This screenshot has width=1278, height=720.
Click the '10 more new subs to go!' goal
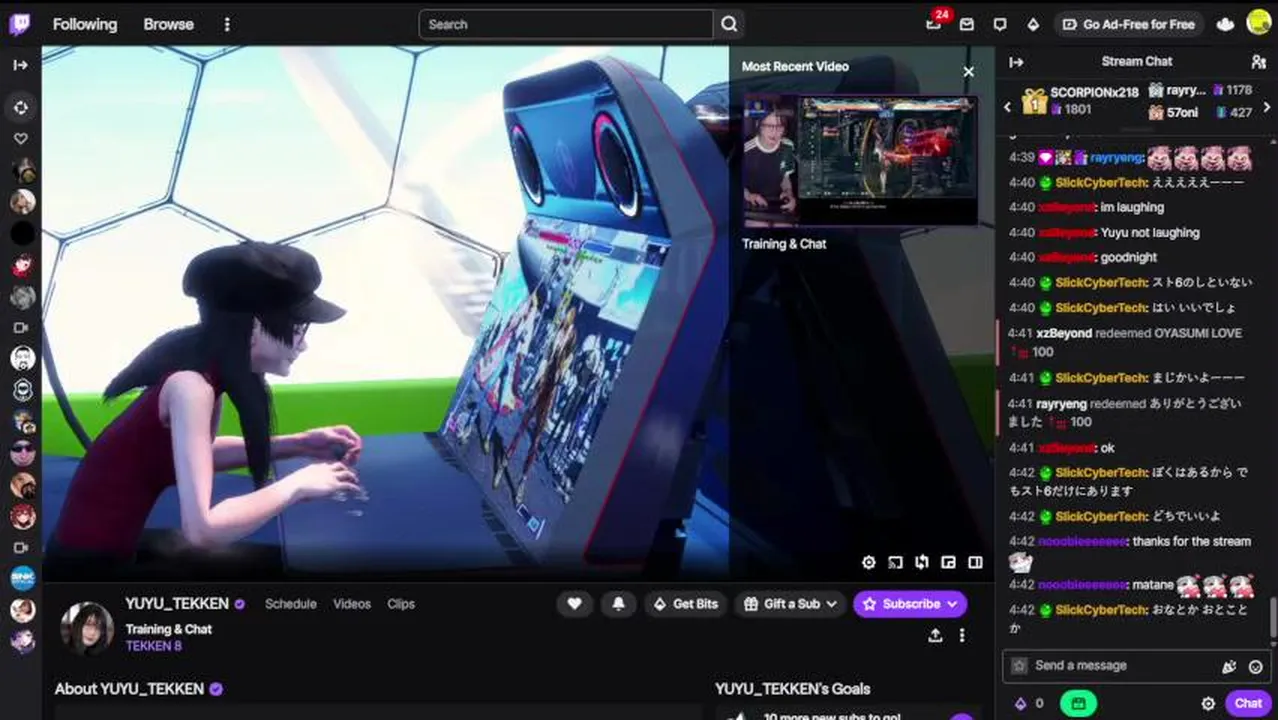click(x=832, y=716)
